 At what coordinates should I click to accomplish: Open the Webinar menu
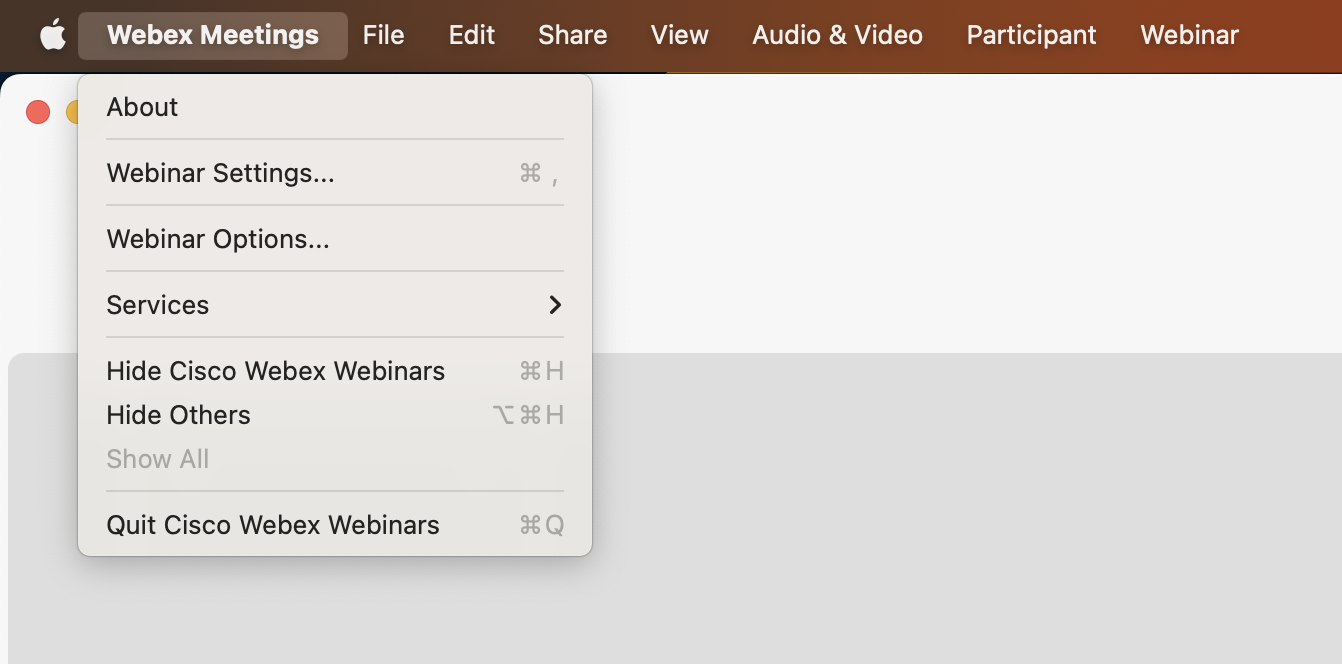click(1190, 35)
